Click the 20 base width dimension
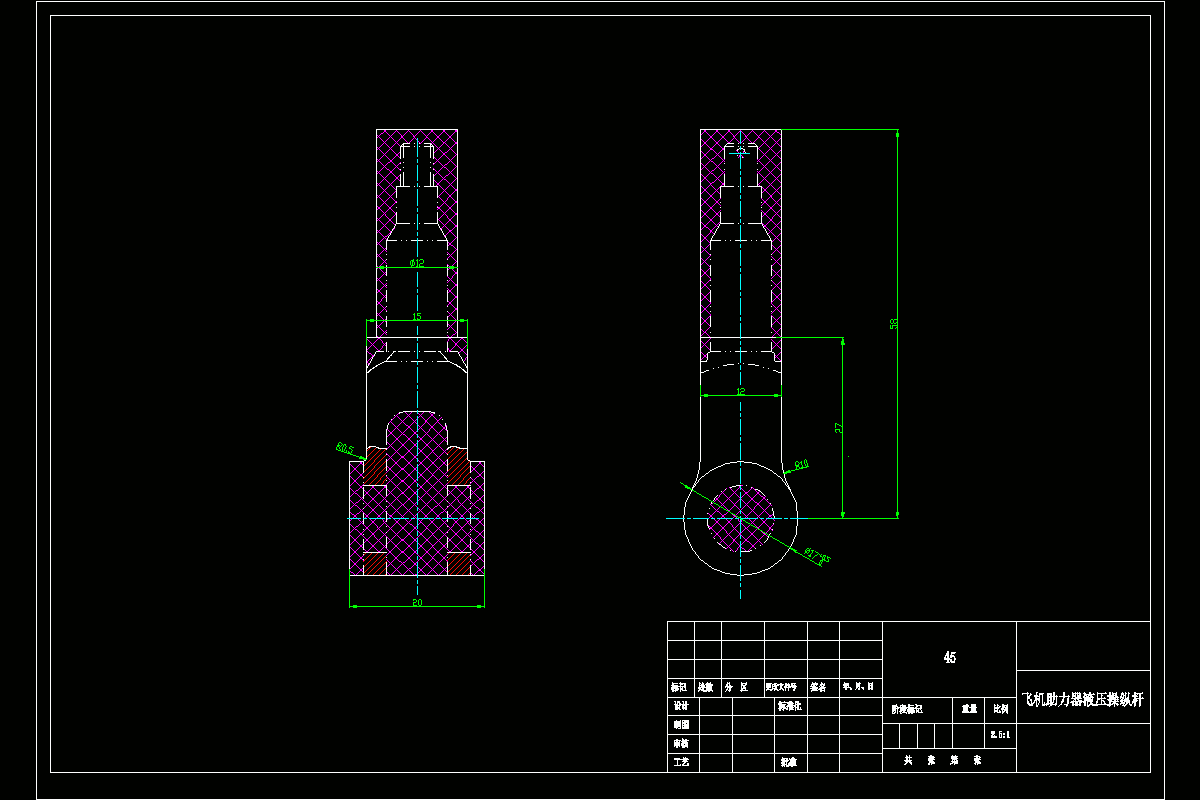Screen dimensions: 1200x800 (x=417, y=602)
